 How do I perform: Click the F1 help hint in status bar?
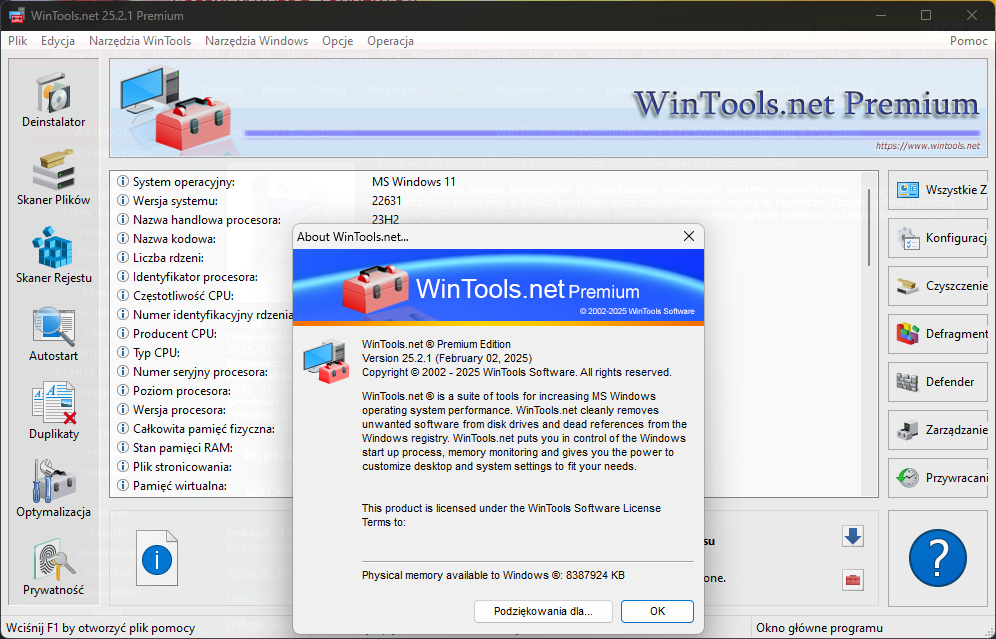[100, 628]
